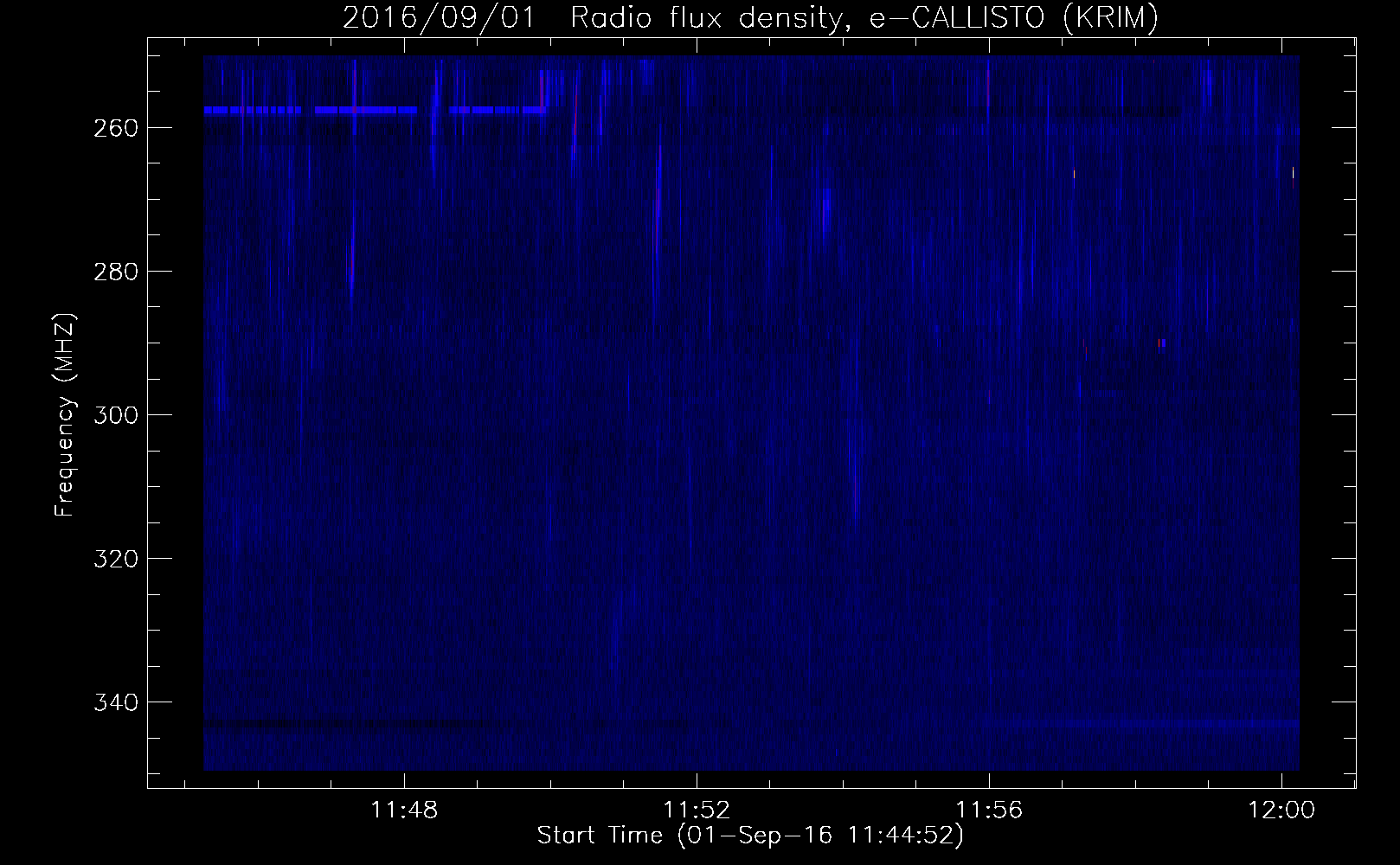Click the 260 frequency tick label
Viewport: 1400px width, 865px height.
[x=114, y=128]
